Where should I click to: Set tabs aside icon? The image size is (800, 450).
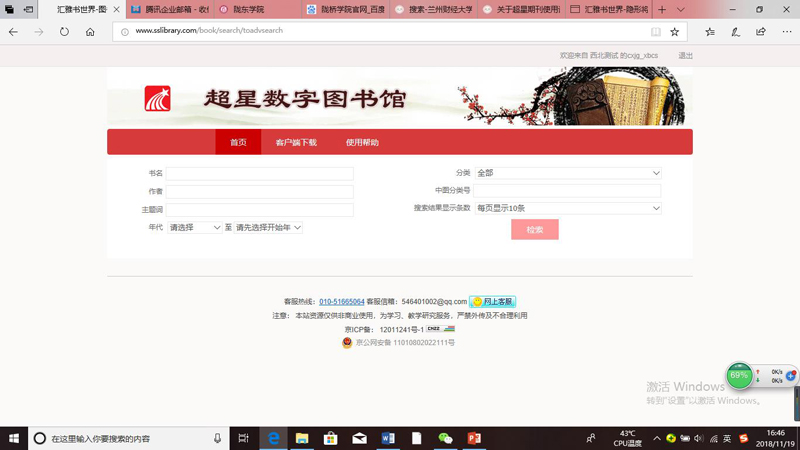28,9
